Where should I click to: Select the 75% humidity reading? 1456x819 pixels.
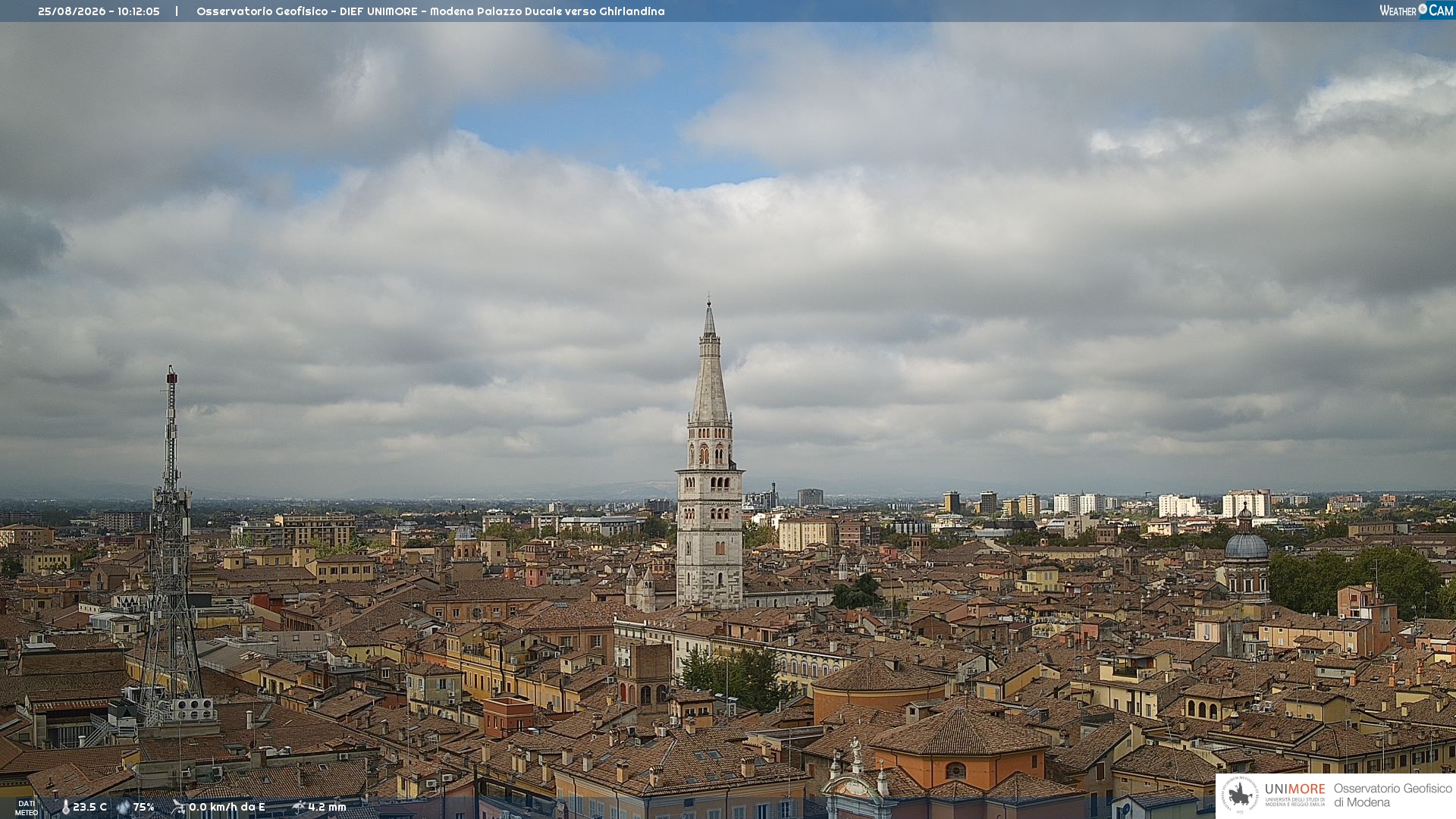pos(143,807)
